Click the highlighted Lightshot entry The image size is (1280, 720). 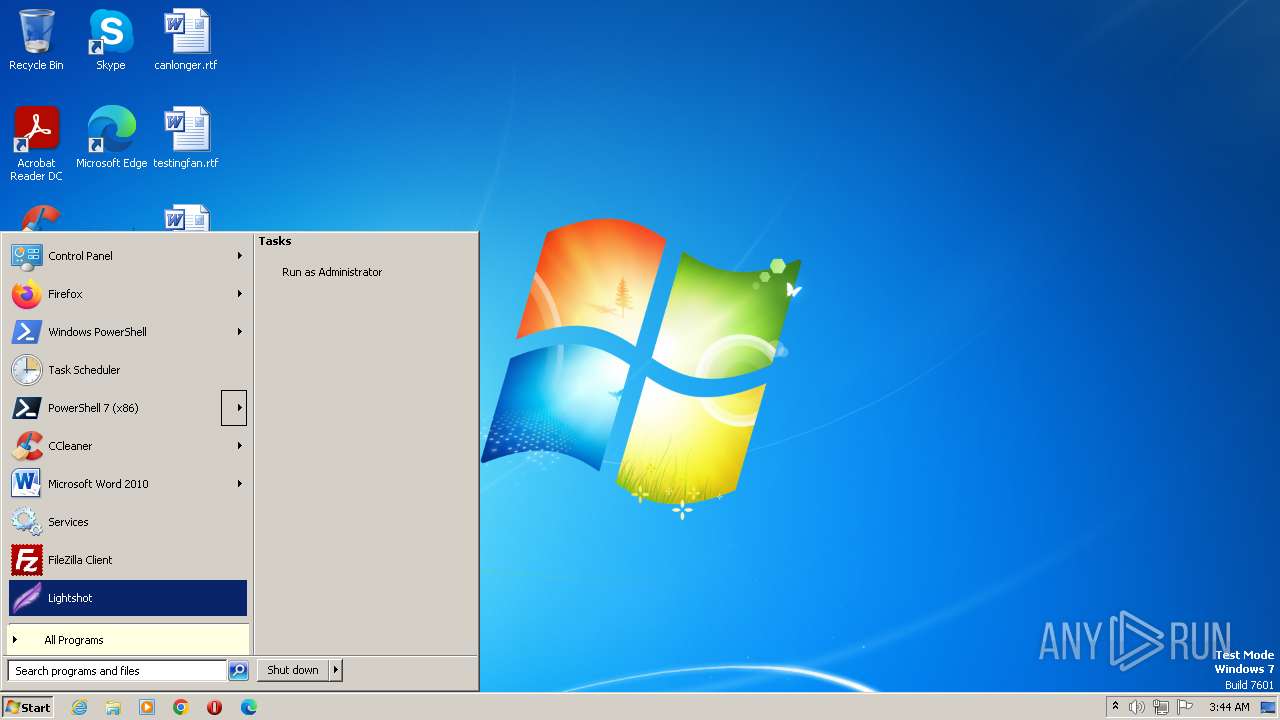point(128,598)
